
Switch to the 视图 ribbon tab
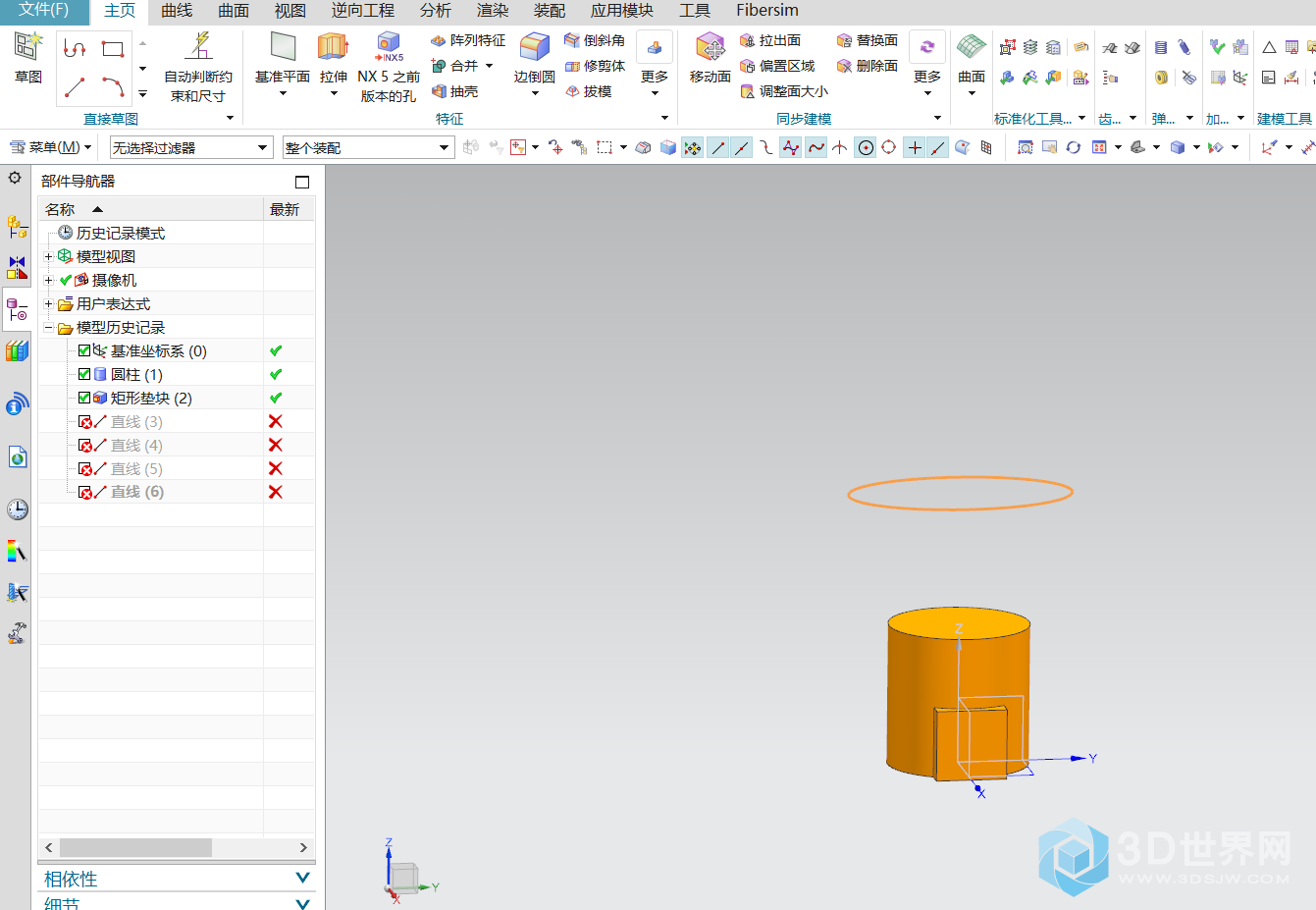(290, 11)
